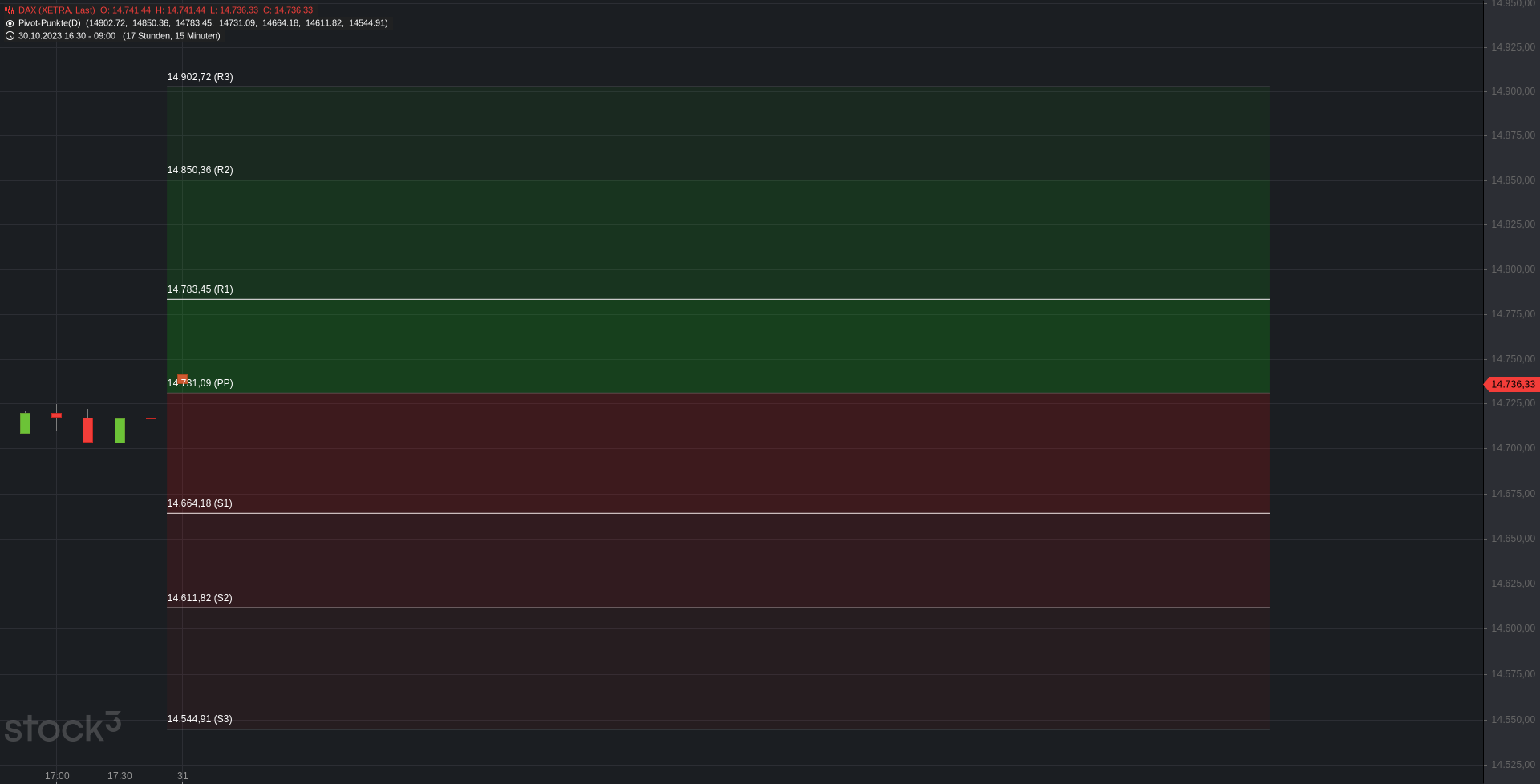The width and height of the screenshot is (1540, 784).
Task: Open the stock3 logo watermark
Action: pyautogui.click(x=63, y=727)
